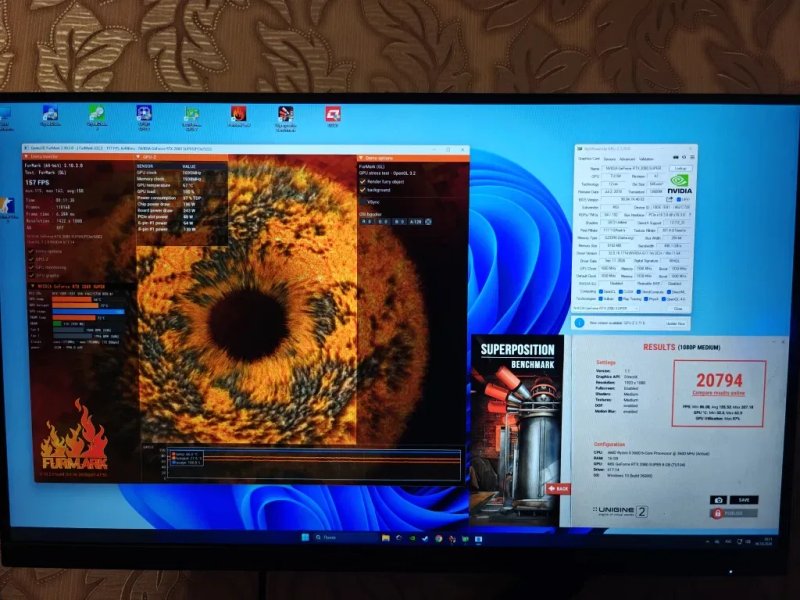This screenshot has width=800, height=600.
Task: Toggle the UEFI checkbox in GPU-Z
Action: (x=679, y=199)
